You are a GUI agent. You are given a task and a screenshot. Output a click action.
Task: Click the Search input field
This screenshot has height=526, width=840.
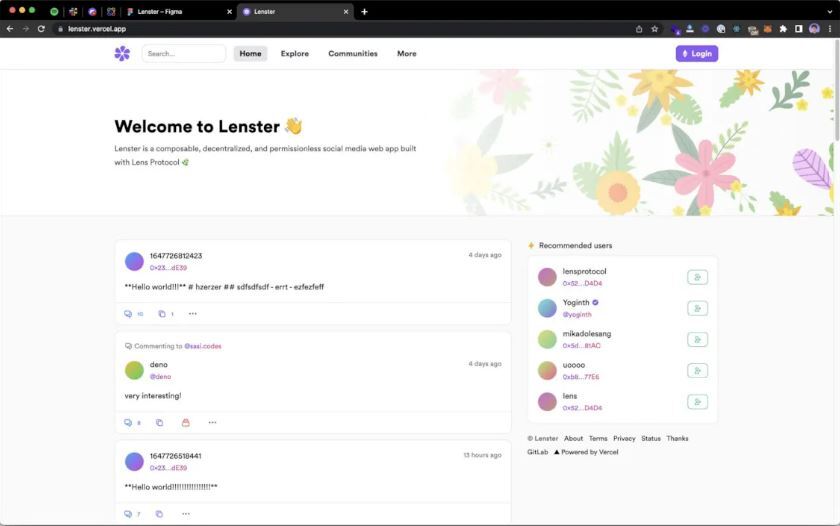tap(184, 54)
